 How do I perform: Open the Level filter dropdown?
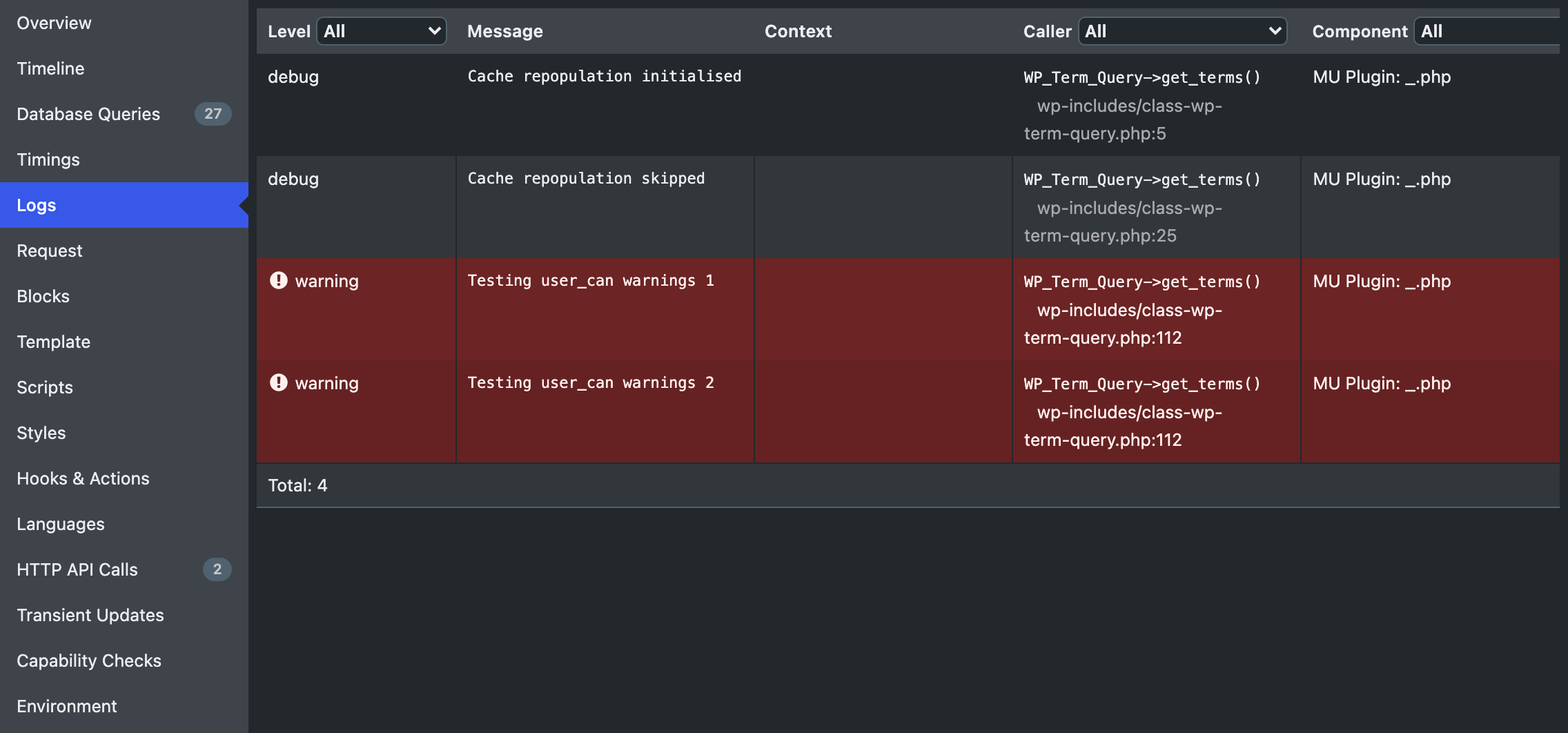point(381,31)
